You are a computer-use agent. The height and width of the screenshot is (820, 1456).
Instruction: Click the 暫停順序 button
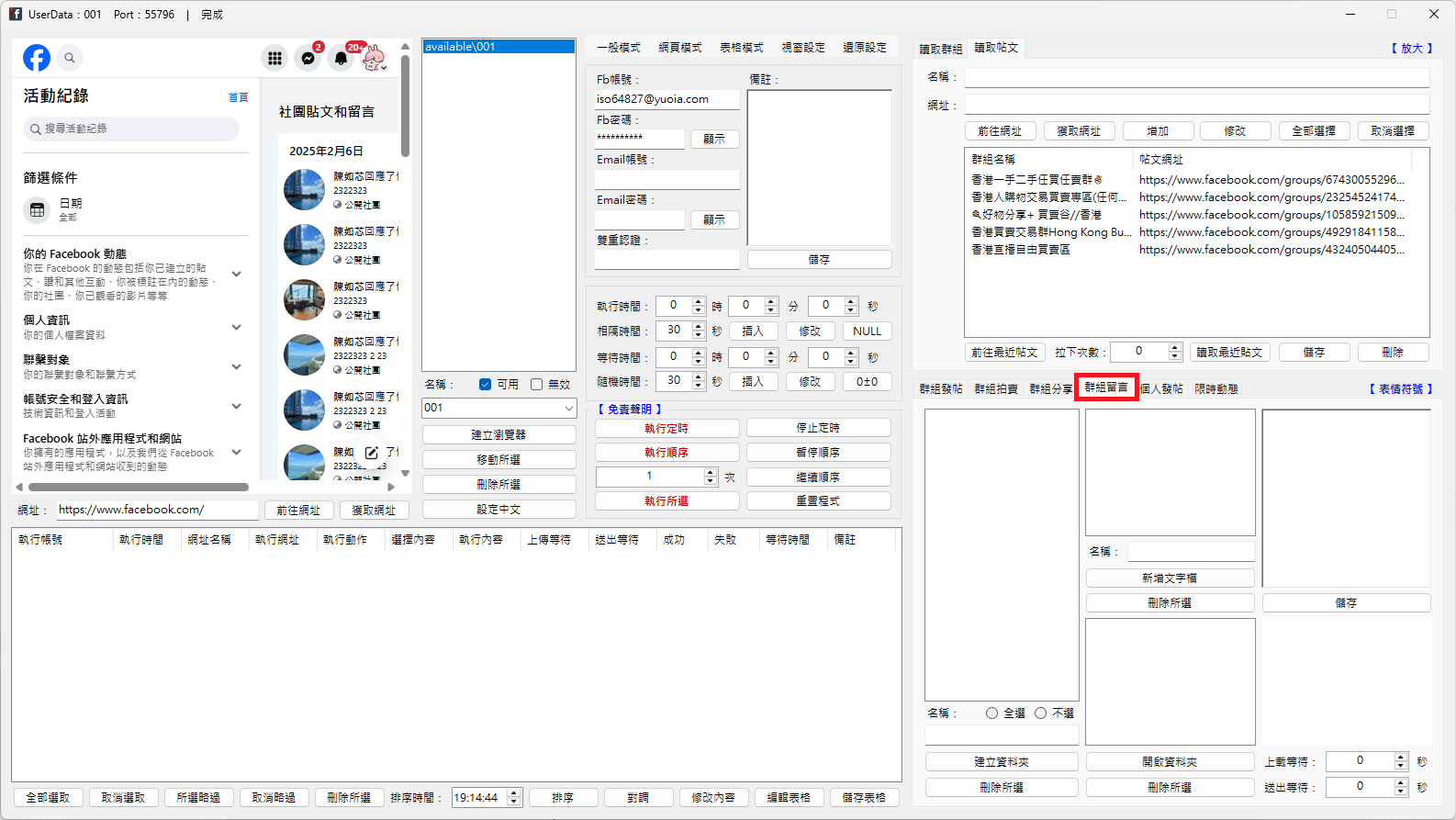tap(818, 452)
